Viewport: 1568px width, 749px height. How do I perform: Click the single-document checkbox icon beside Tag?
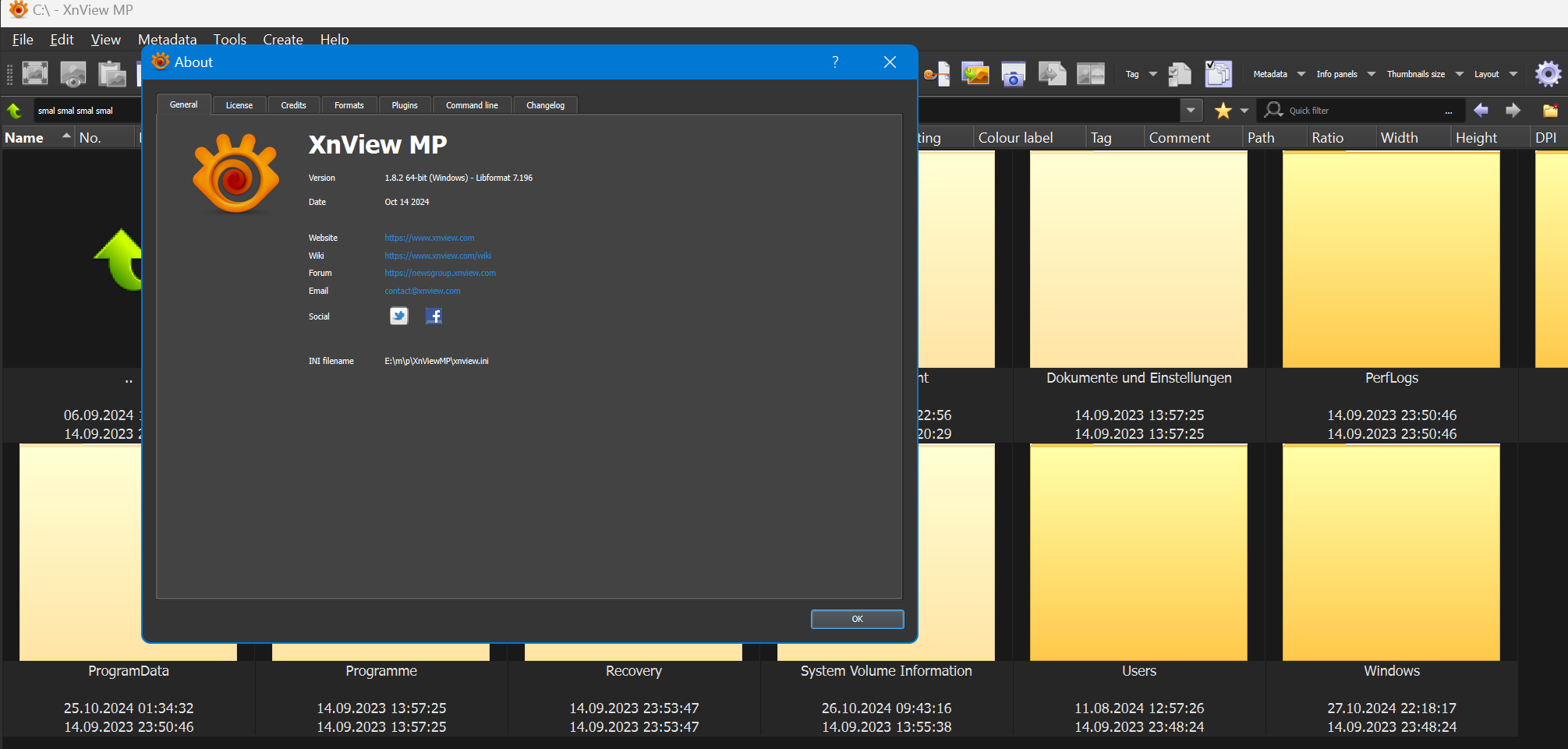1180,74
